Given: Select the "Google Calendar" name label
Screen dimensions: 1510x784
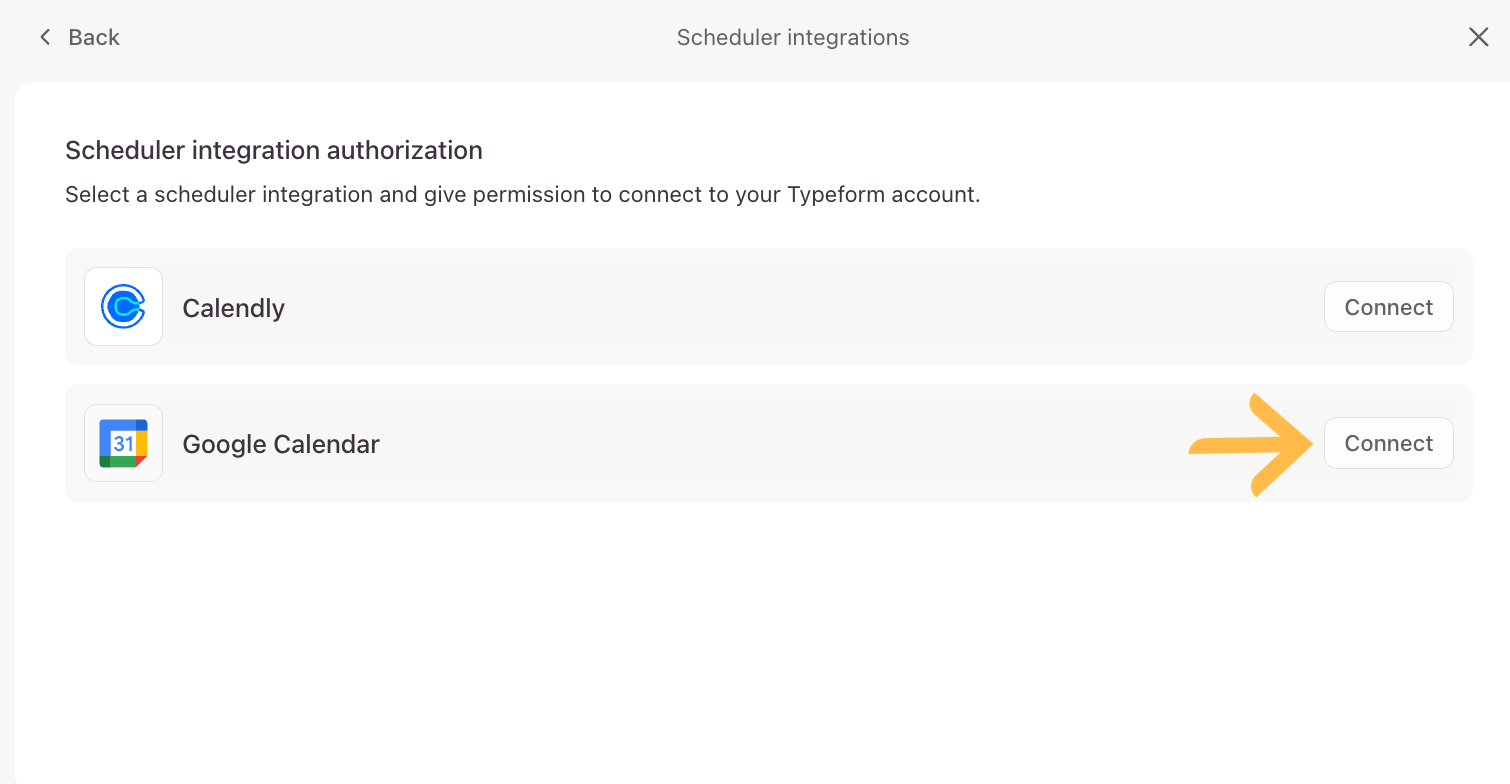Looking at the screenshot, I should (x=281, y=444).
